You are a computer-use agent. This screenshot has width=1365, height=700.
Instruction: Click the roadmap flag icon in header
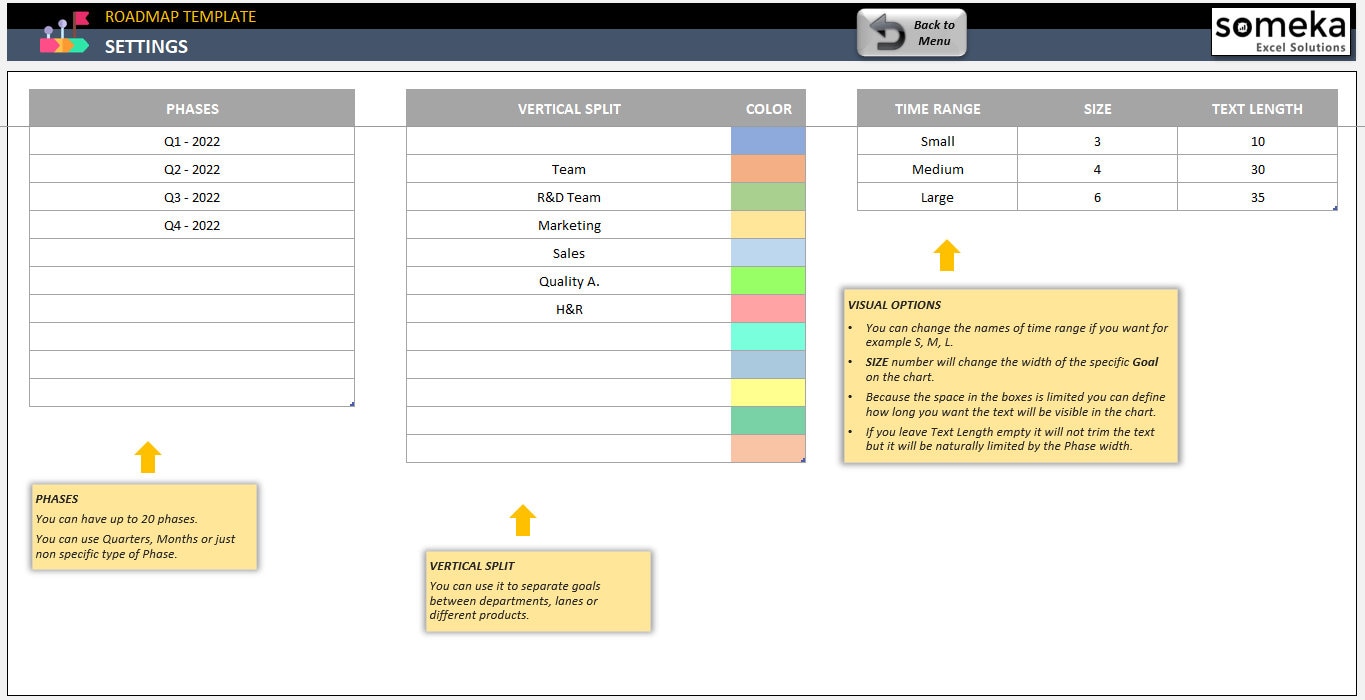(64, 33)
